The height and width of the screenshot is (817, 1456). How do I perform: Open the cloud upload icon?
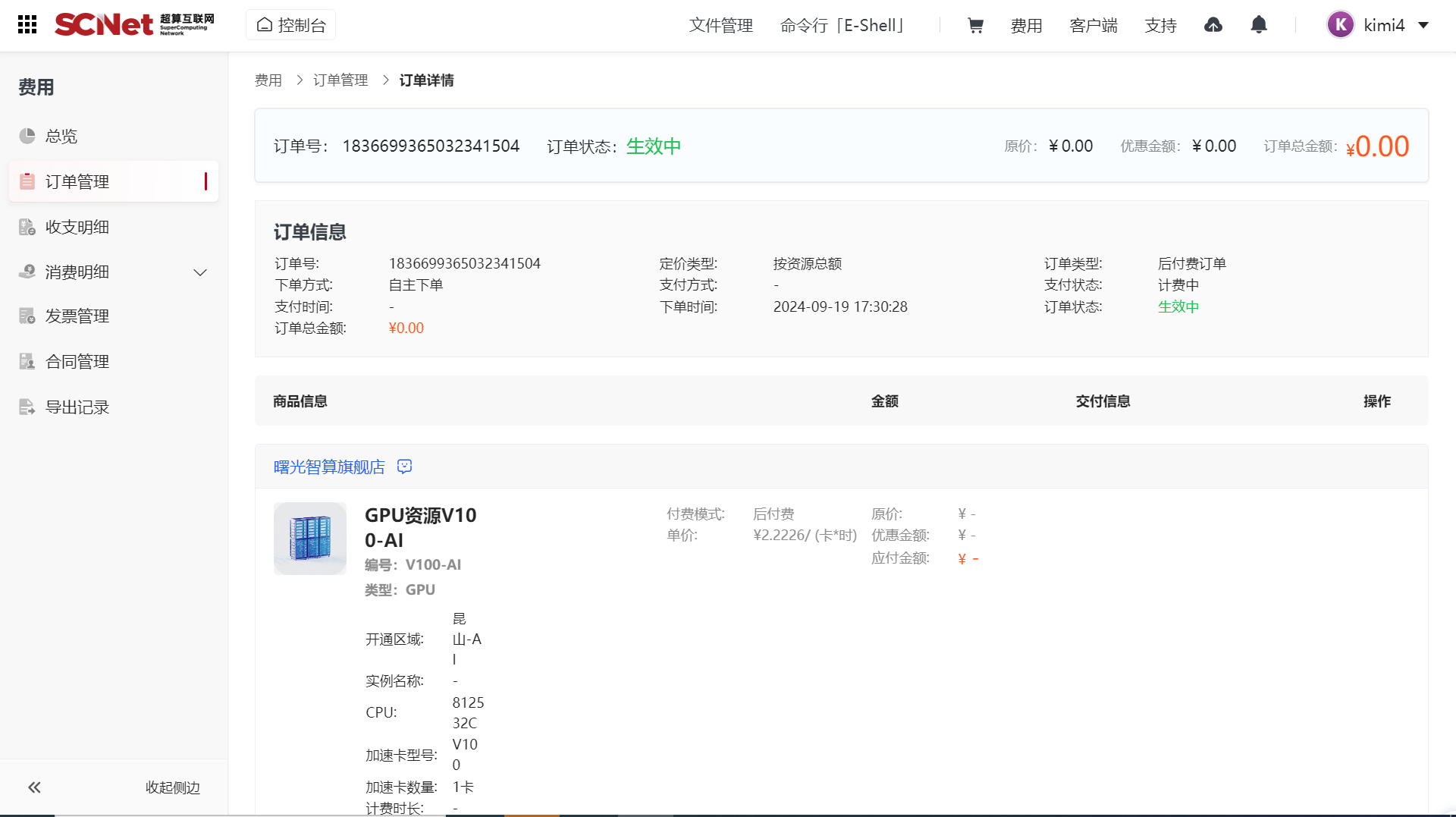tap(1213, 25)
